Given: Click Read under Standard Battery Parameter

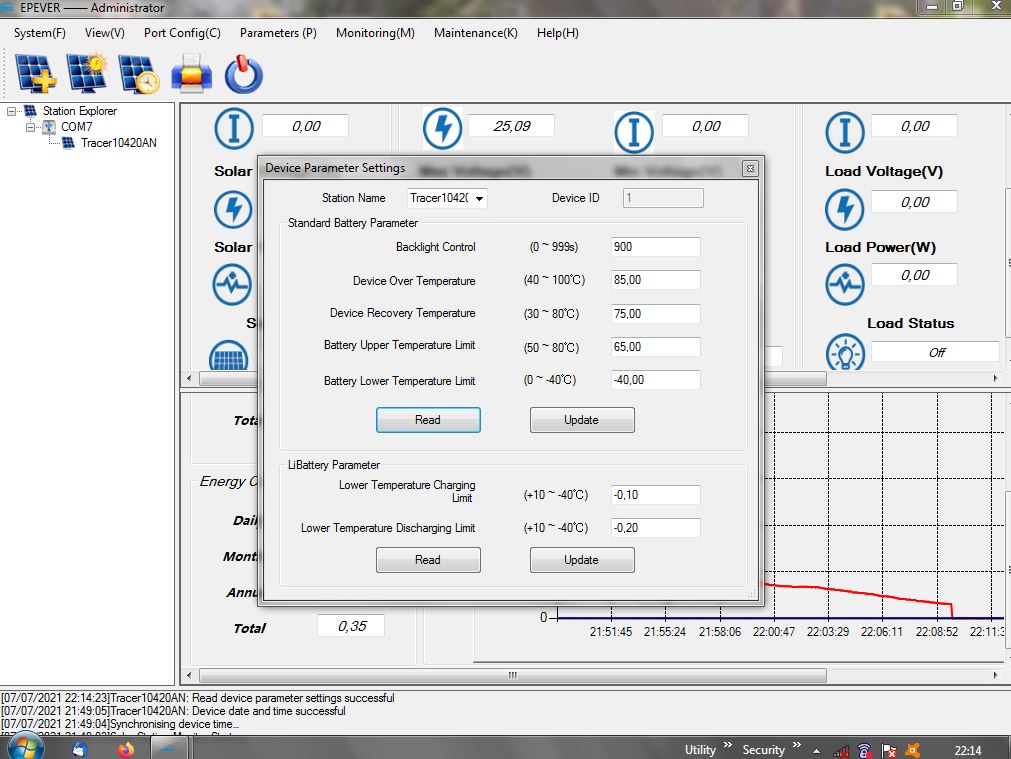Looking at the screenshot, I should click(428, 420).
